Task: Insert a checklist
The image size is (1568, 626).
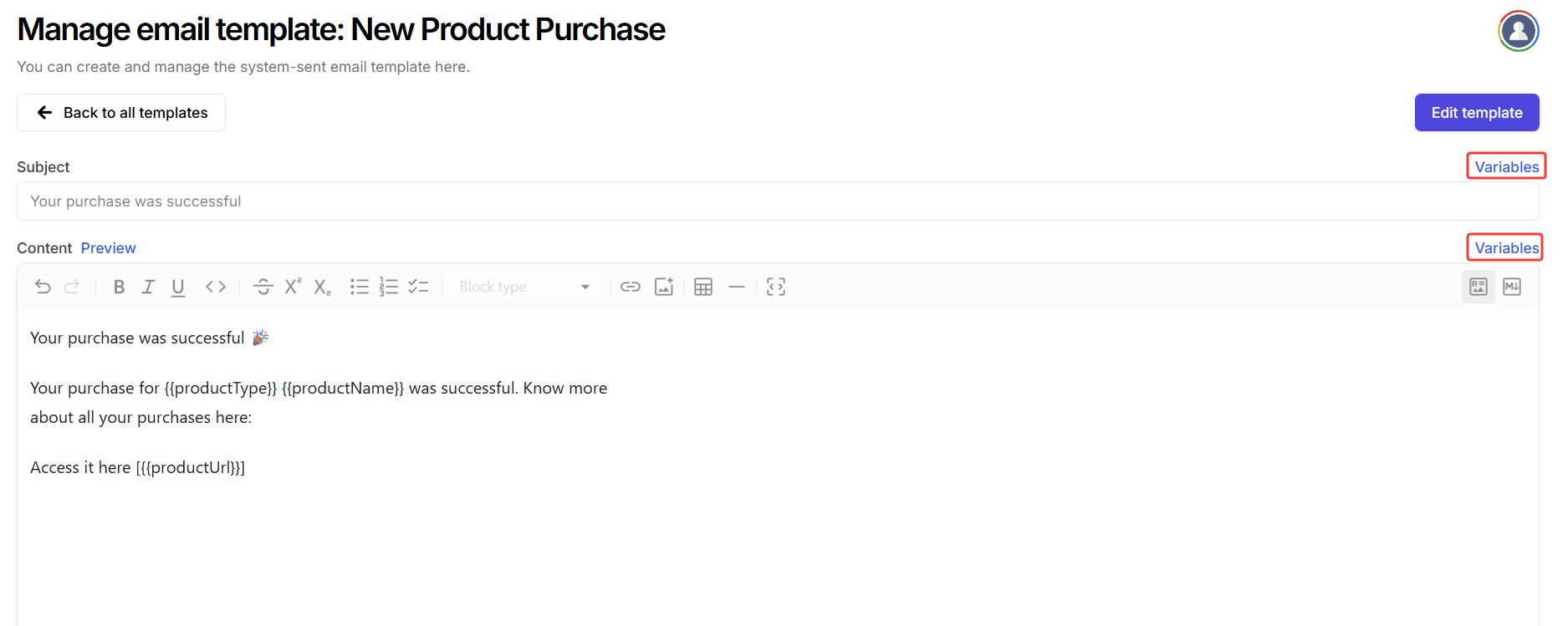Action: coord(418,287)
